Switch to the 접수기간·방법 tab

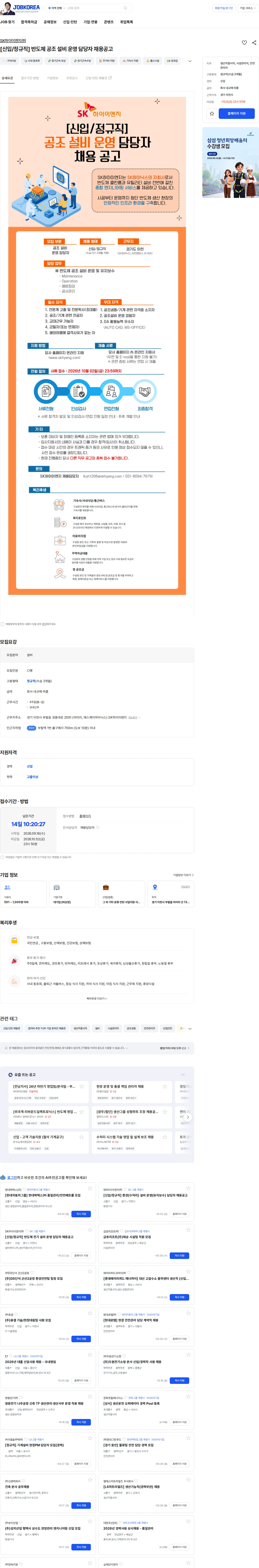point(30,78)
